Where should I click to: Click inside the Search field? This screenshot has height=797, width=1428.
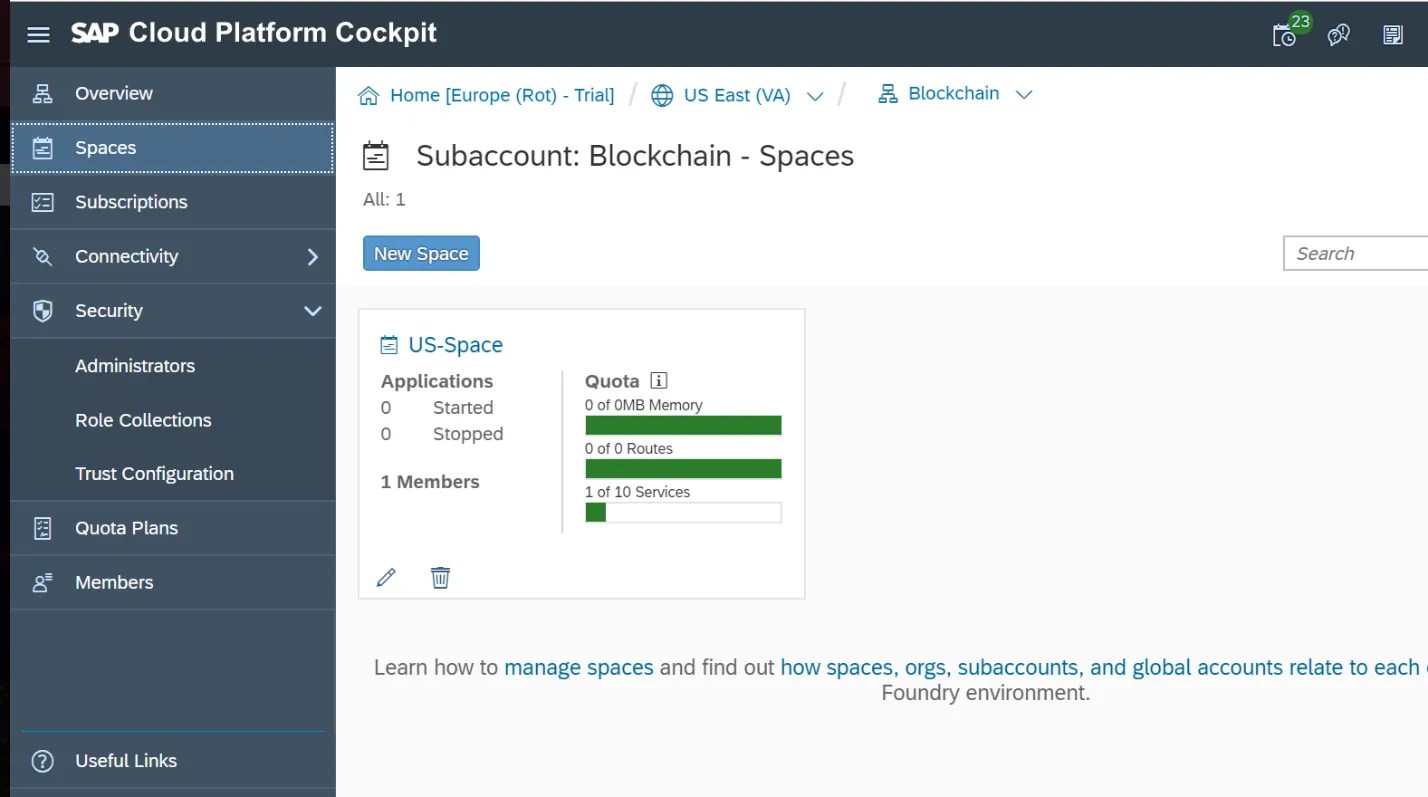click(x=1360, y=253)
